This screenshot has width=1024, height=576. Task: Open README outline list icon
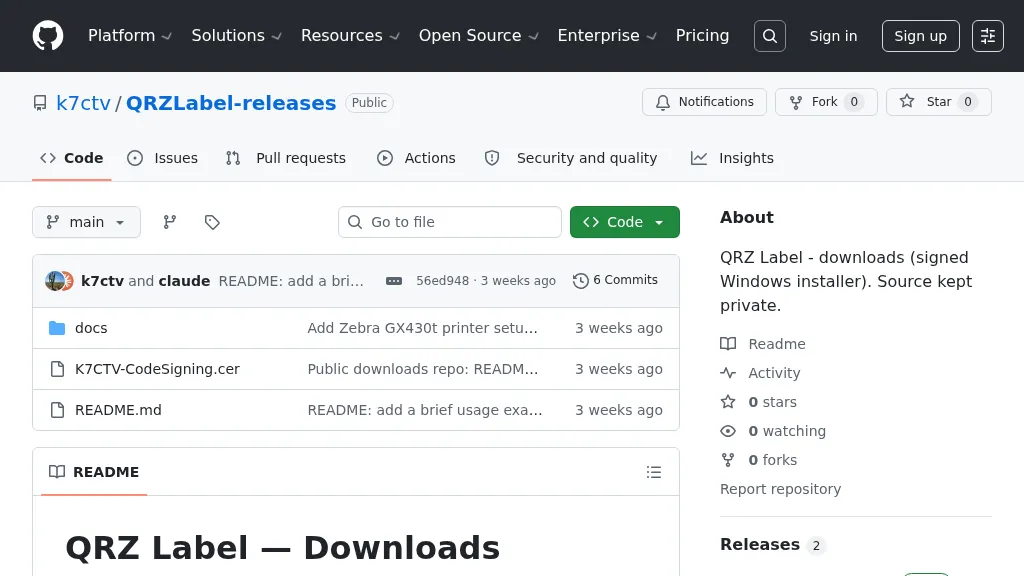coord(654,472)
